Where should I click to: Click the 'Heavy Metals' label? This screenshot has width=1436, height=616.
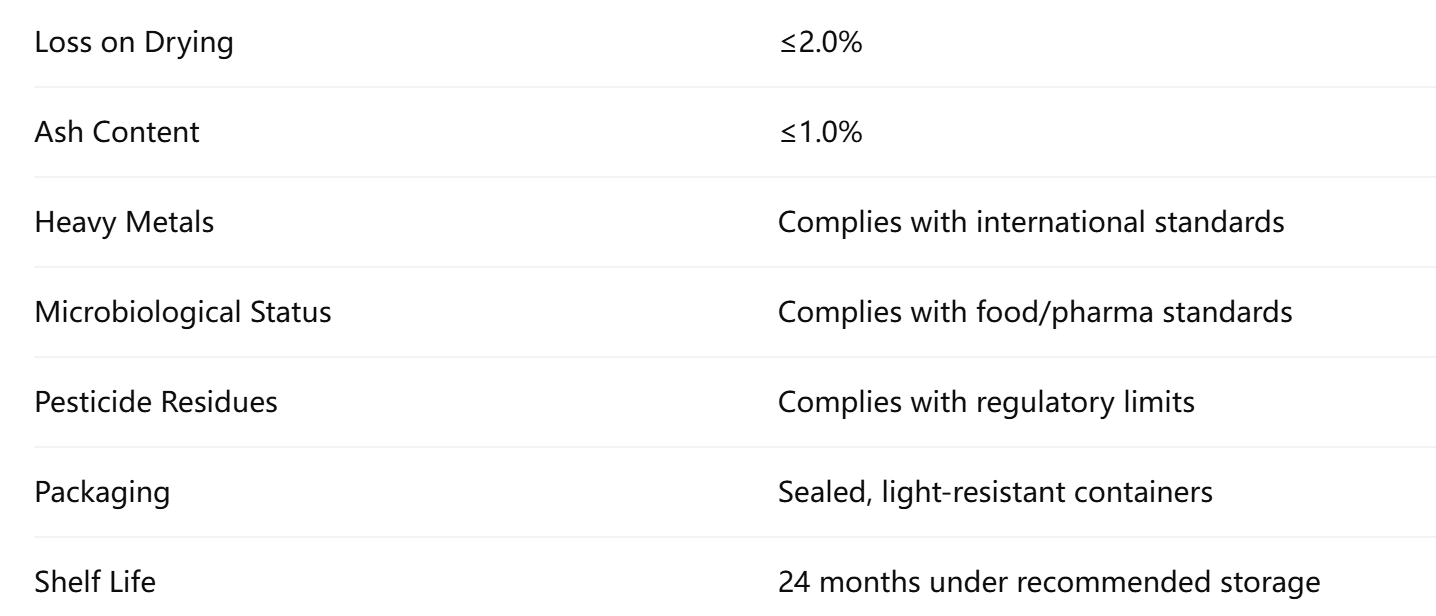click(x=124, y=222)
